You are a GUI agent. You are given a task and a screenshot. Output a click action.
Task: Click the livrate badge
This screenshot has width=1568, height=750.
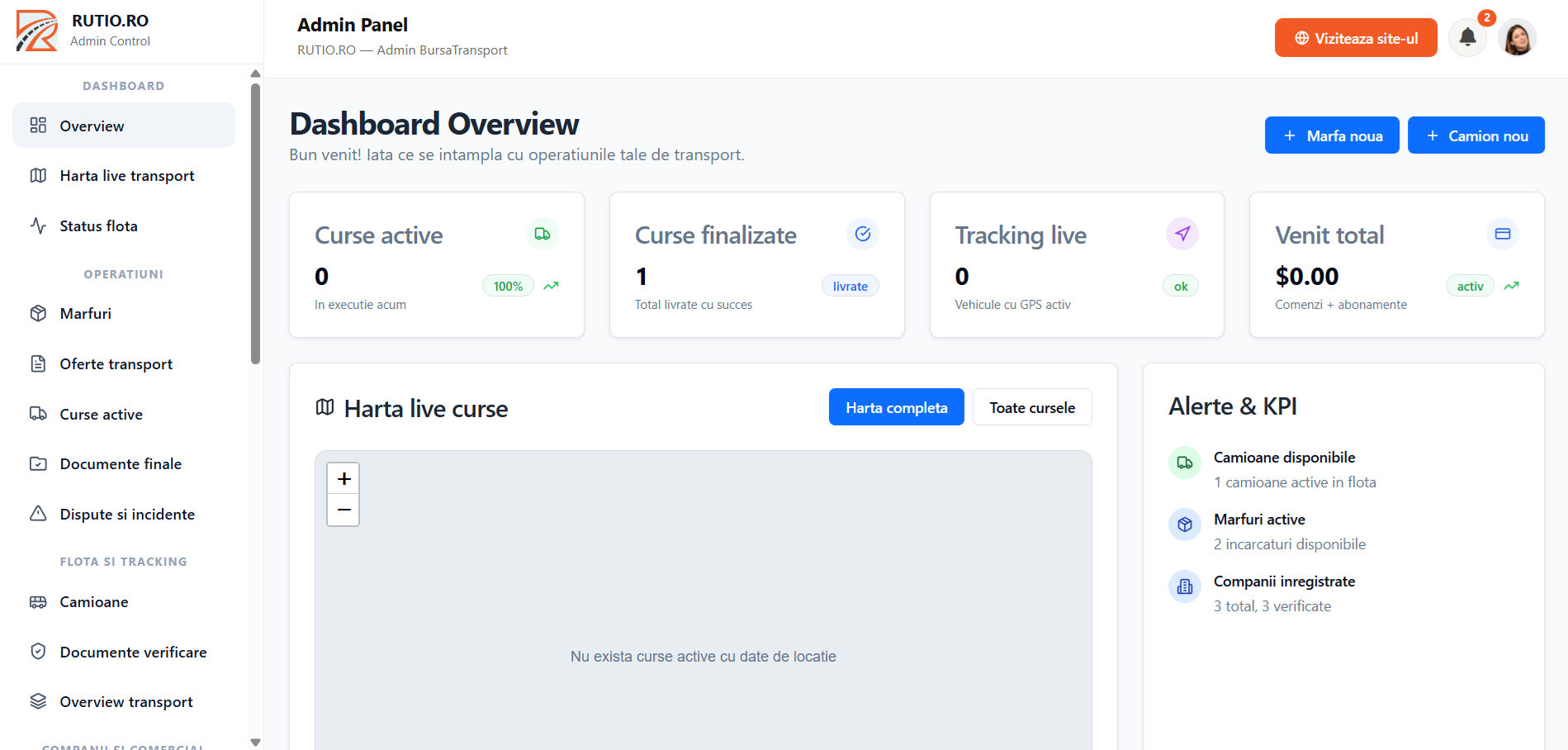click(850, 286)
